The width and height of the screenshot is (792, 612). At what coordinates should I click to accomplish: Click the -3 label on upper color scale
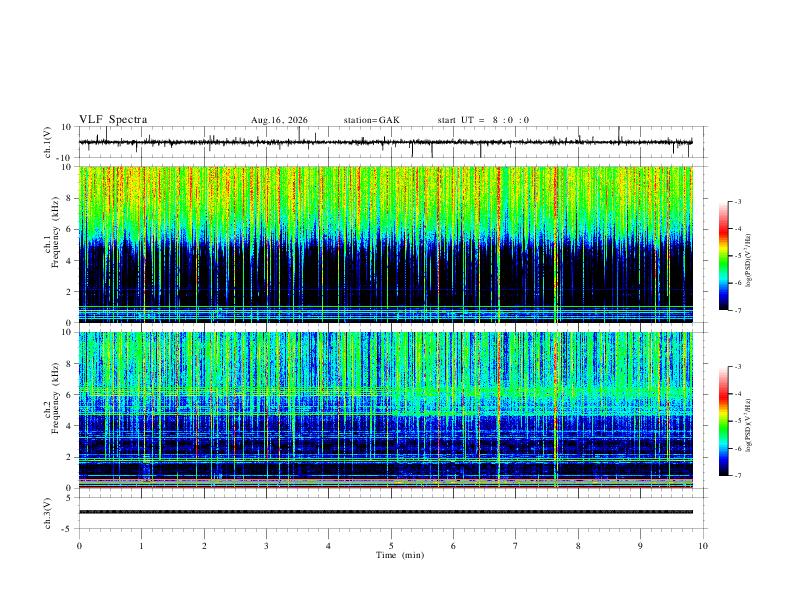click(737, 201)
